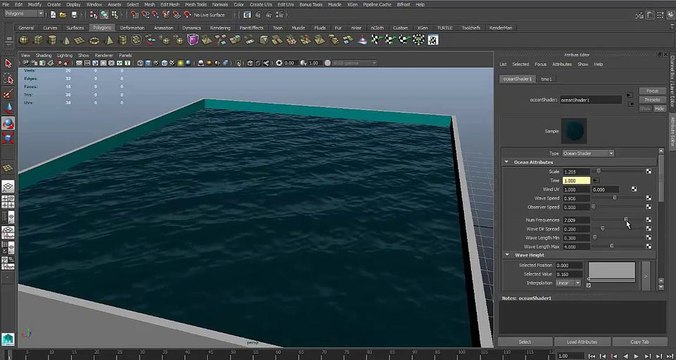Click the Wind UV map checker button

click(x=634, y=189)
